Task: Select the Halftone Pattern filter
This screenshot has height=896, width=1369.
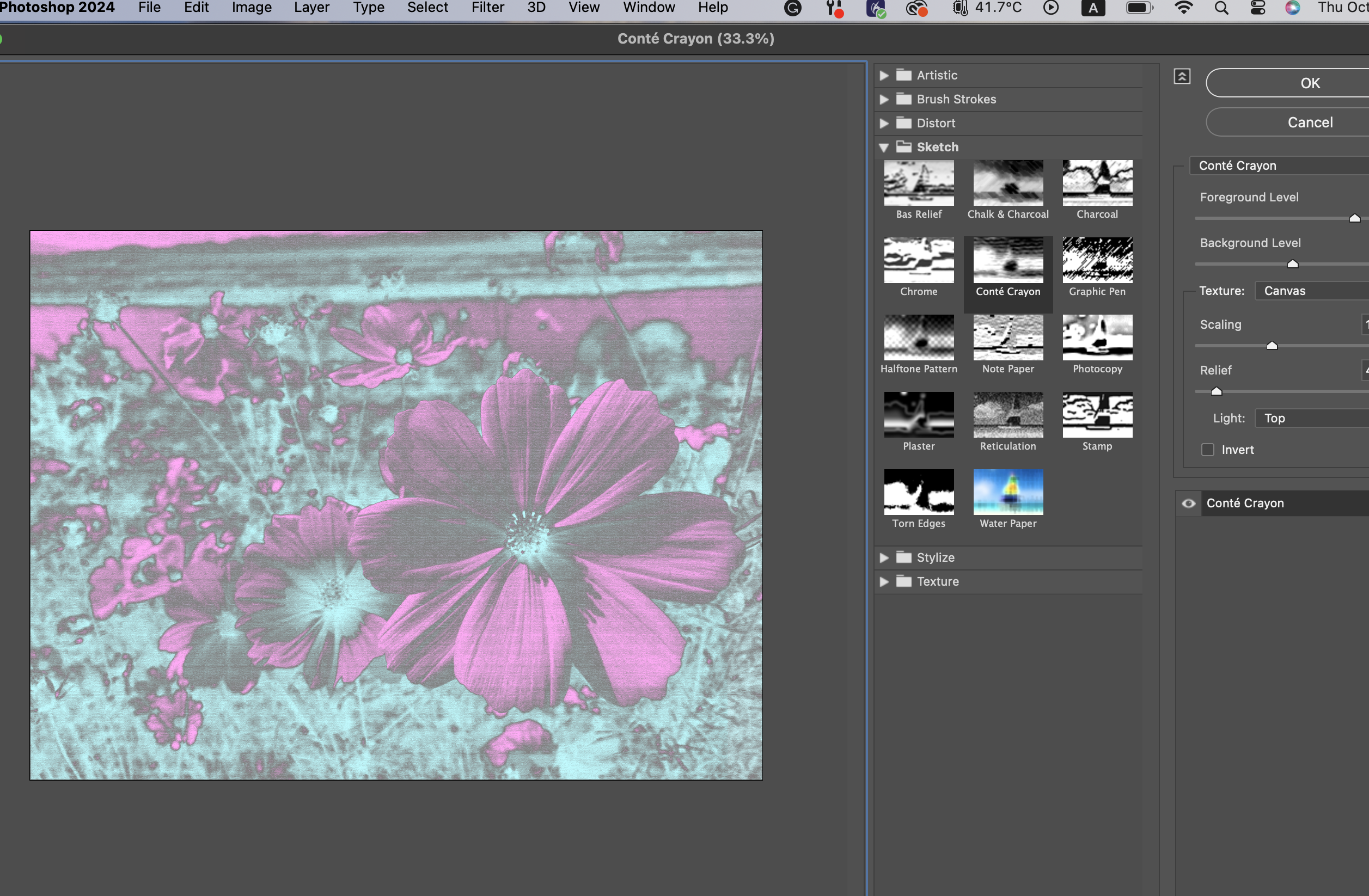Action: tap(919, 337)
